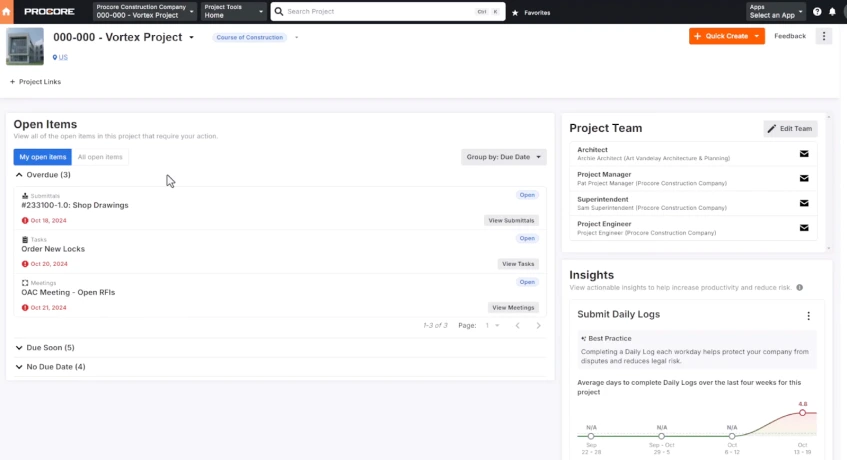The height and width of the screenshot is (460, 847).
Task: Open the project overflow menu next to Feedback
Action: 824,36
